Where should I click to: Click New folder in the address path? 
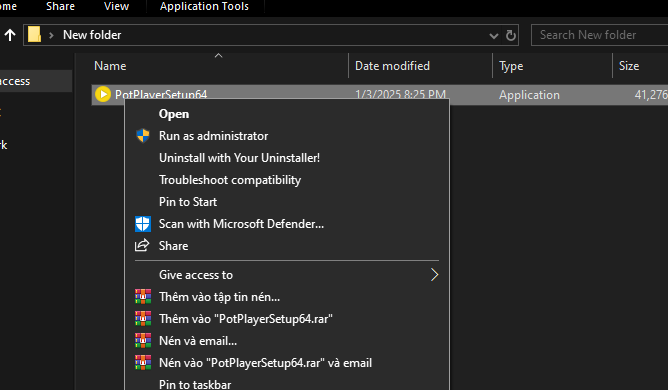[x=92, y=35]
